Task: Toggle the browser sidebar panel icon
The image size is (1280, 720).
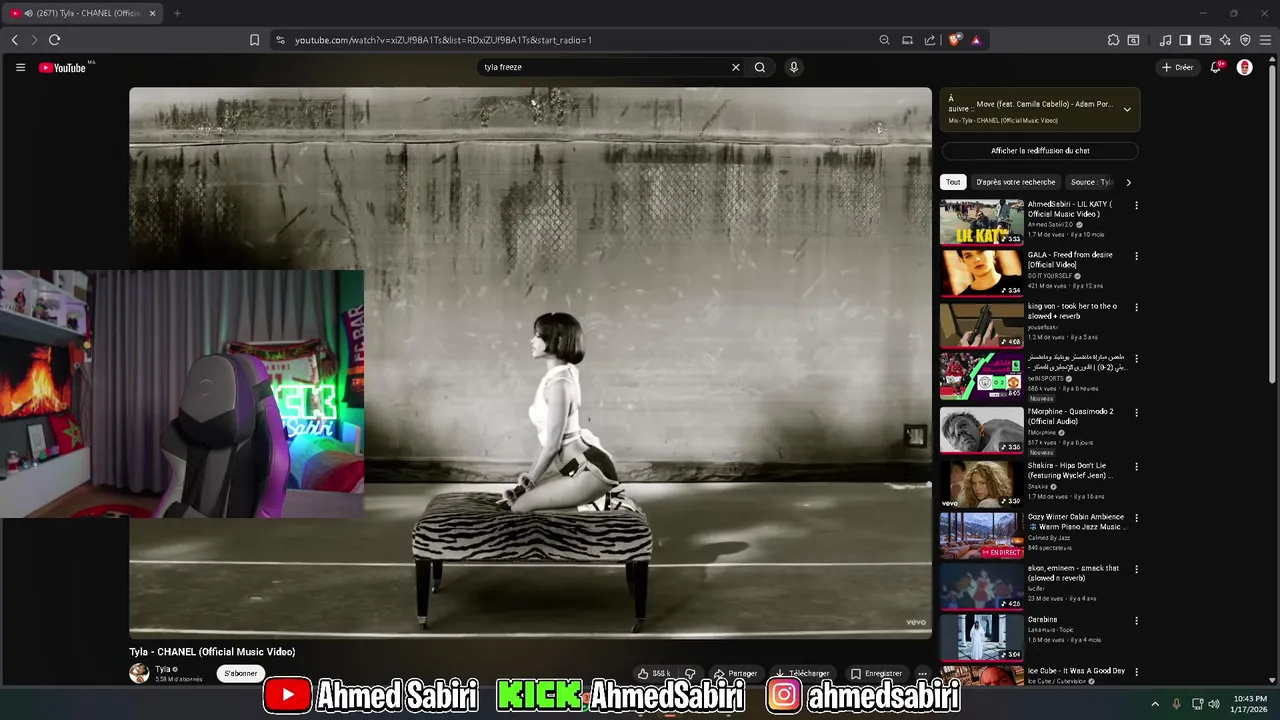Action: tap(1185, 40)
